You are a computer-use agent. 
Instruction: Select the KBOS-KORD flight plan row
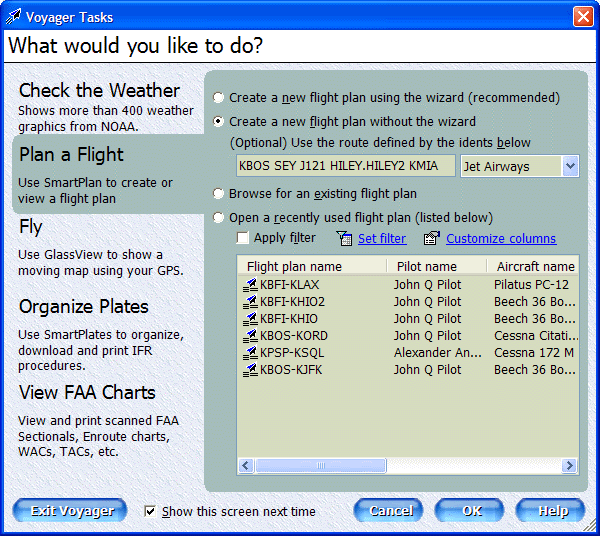(408, 336)
